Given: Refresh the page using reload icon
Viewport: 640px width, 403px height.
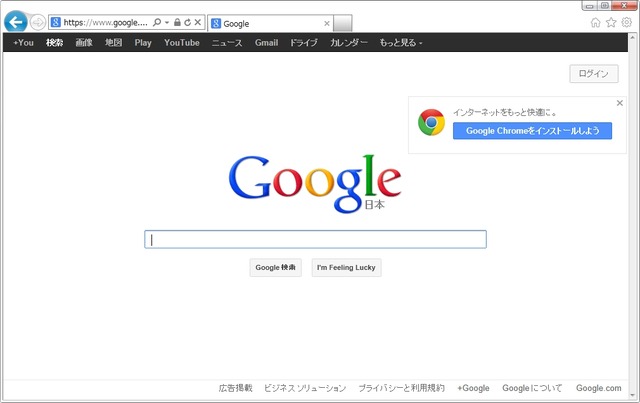Looking at the screenshot, I should 187,22.
